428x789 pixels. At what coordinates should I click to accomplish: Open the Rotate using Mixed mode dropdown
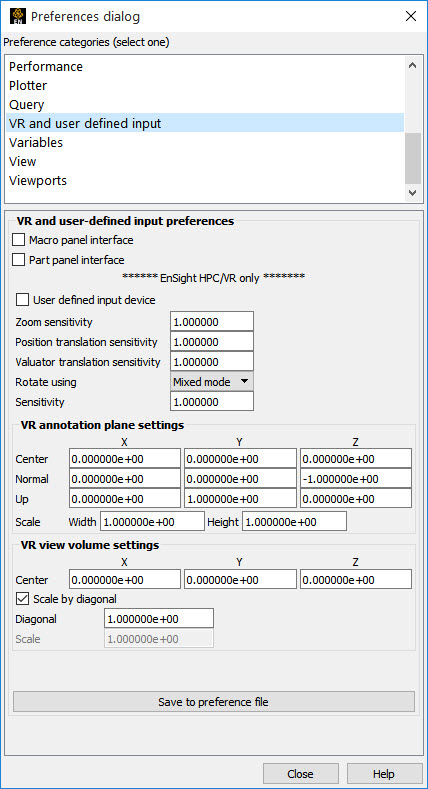click(212, 382)
